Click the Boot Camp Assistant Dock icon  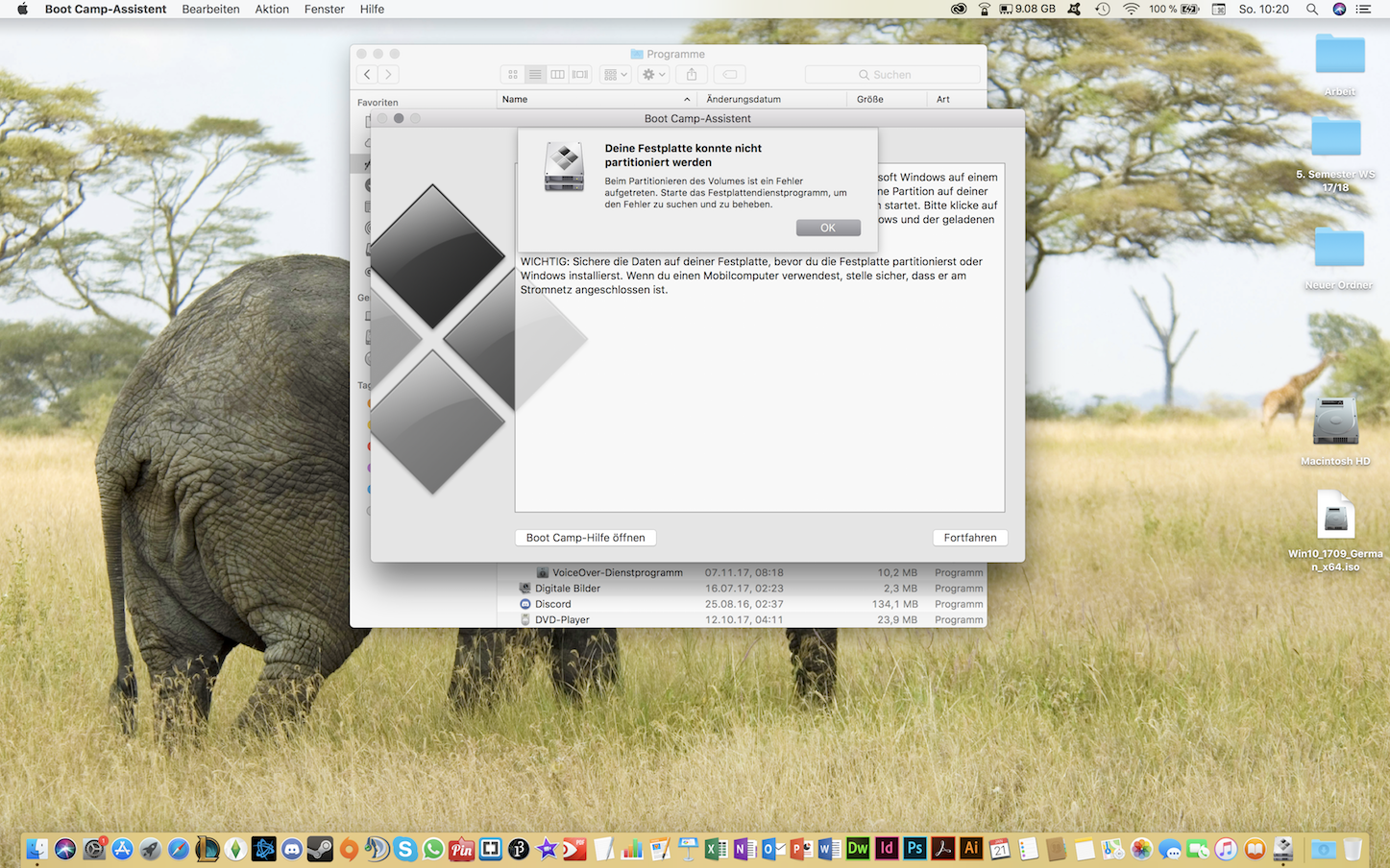(1283, 849)
